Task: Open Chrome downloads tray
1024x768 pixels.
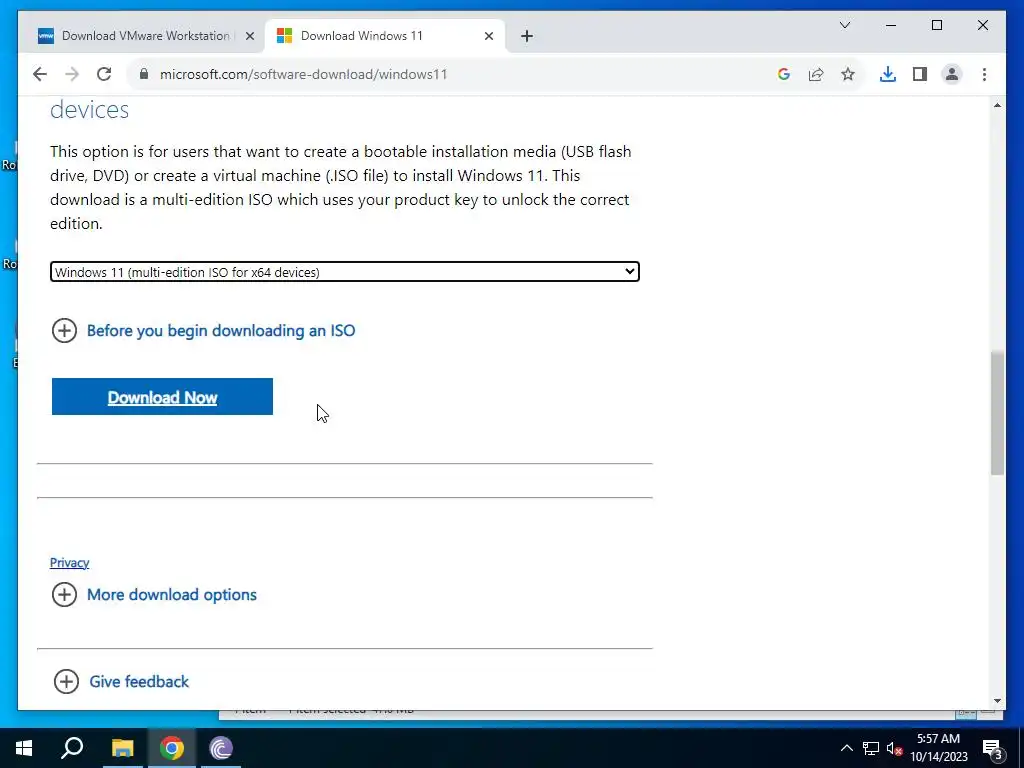Action: tap(888, 74)
